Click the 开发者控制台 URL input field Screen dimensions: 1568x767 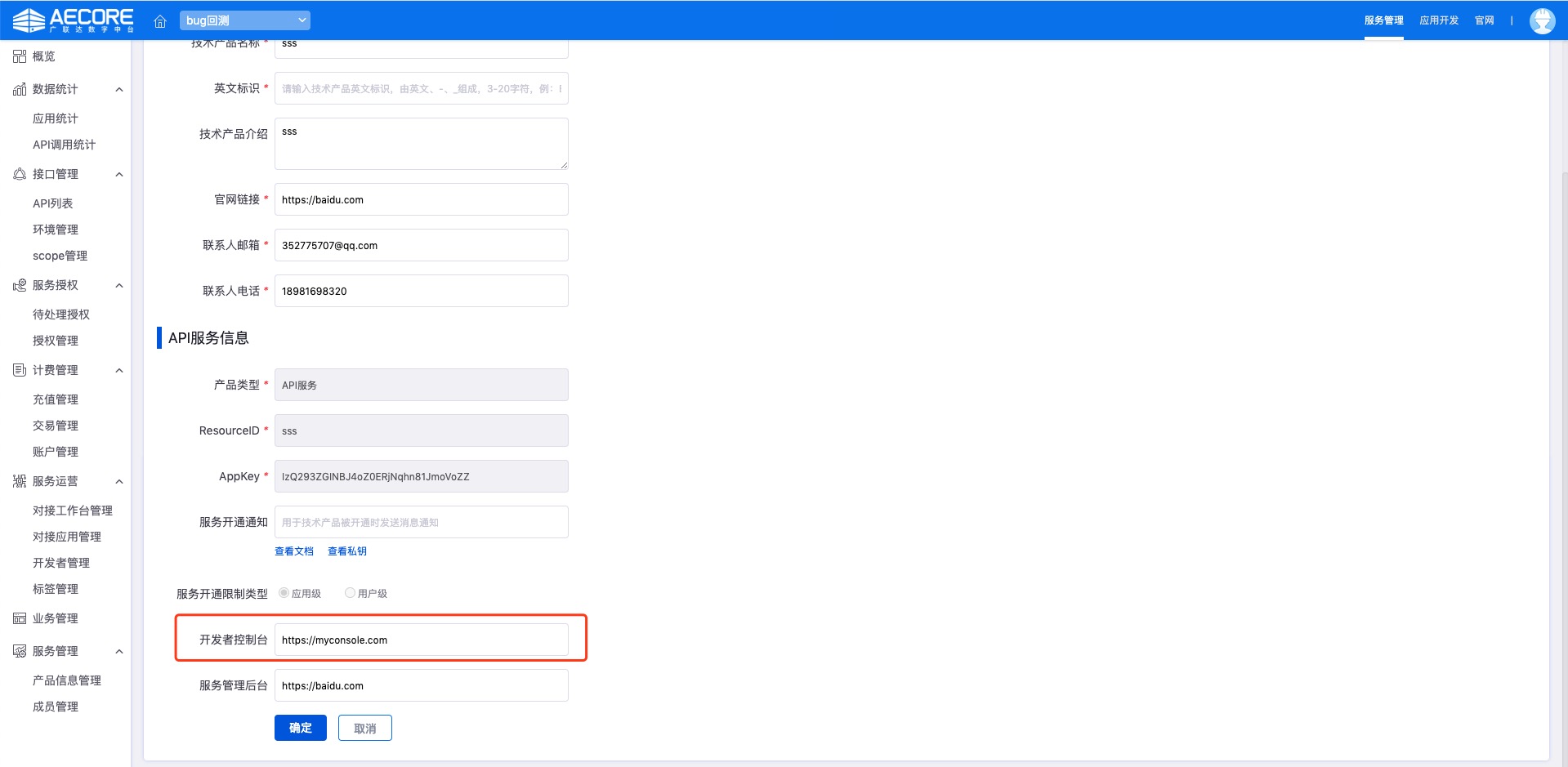(421, 640)
